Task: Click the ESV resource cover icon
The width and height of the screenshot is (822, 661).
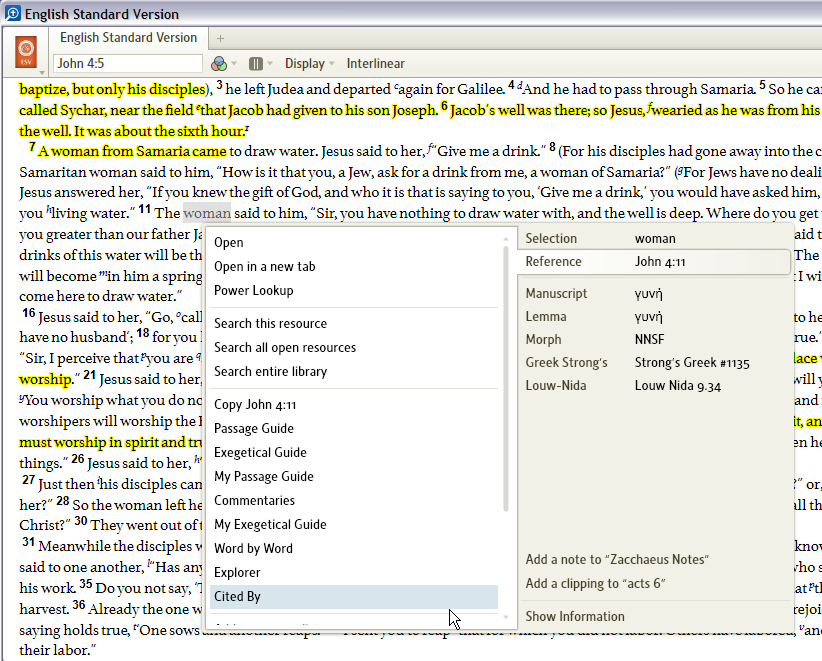Action: click(x=26, y=52)
